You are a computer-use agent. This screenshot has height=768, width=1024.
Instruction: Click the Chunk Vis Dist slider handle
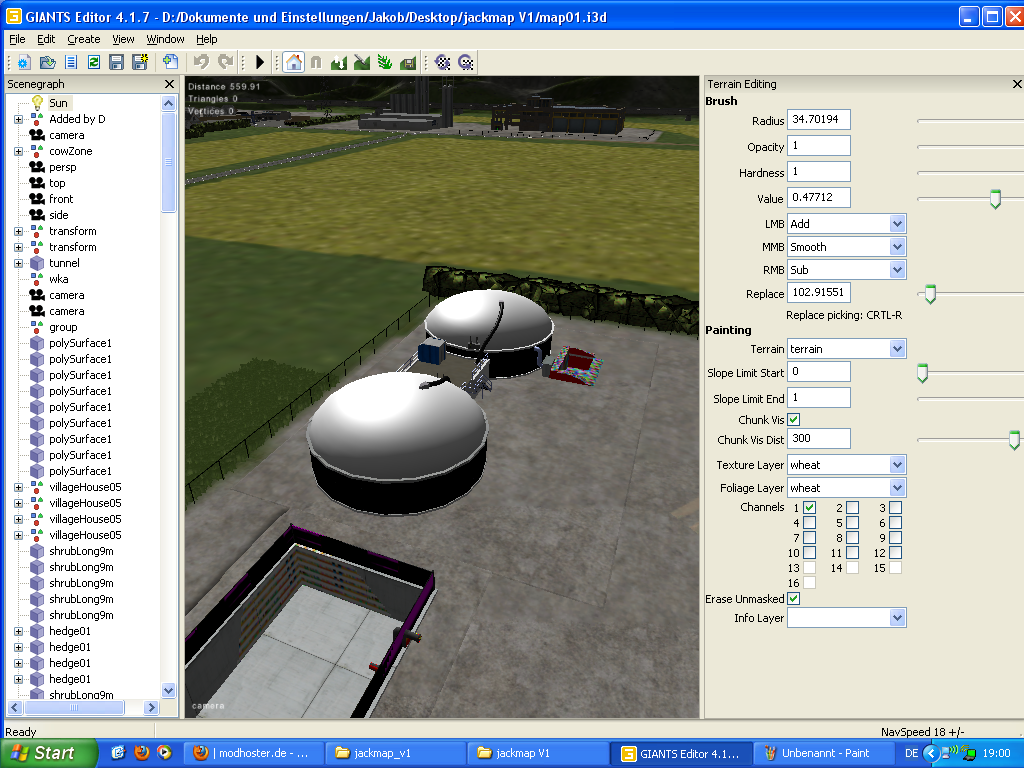coord(1014,440)
